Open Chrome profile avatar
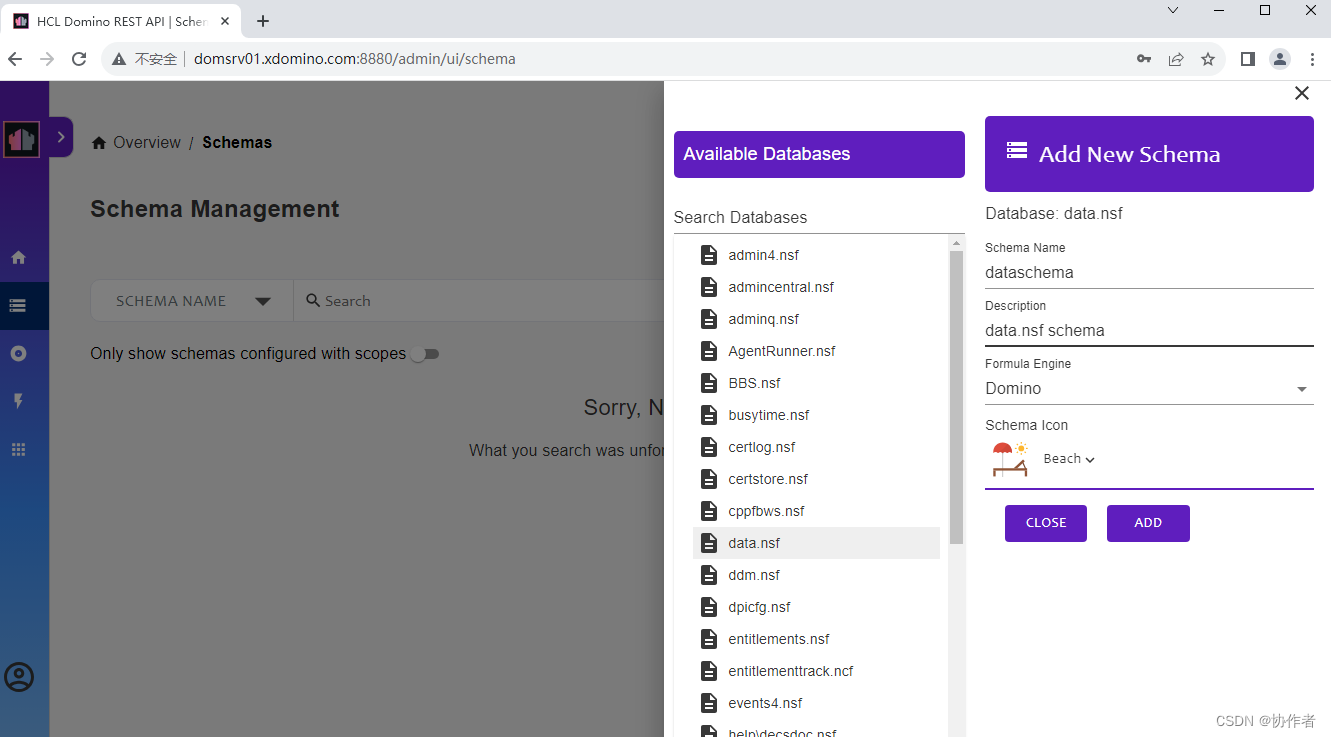Viewport: 1331px width, 737px height. [x=1280, y=59]
